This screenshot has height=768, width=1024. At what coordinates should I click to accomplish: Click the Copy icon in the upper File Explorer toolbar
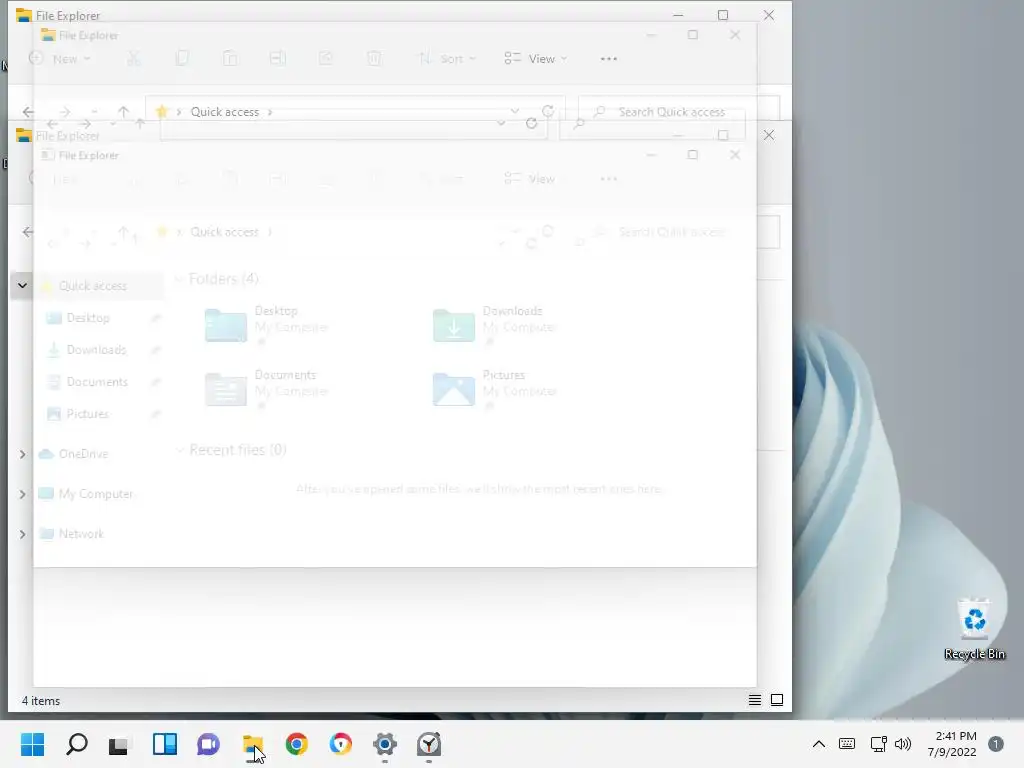tap(182, 59)
